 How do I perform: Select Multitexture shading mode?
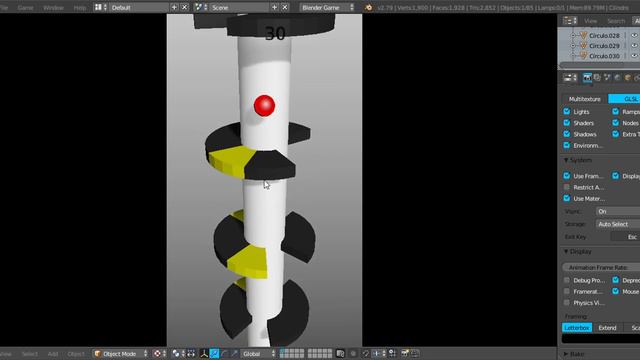pyautogui.click(x=584, y=99)
